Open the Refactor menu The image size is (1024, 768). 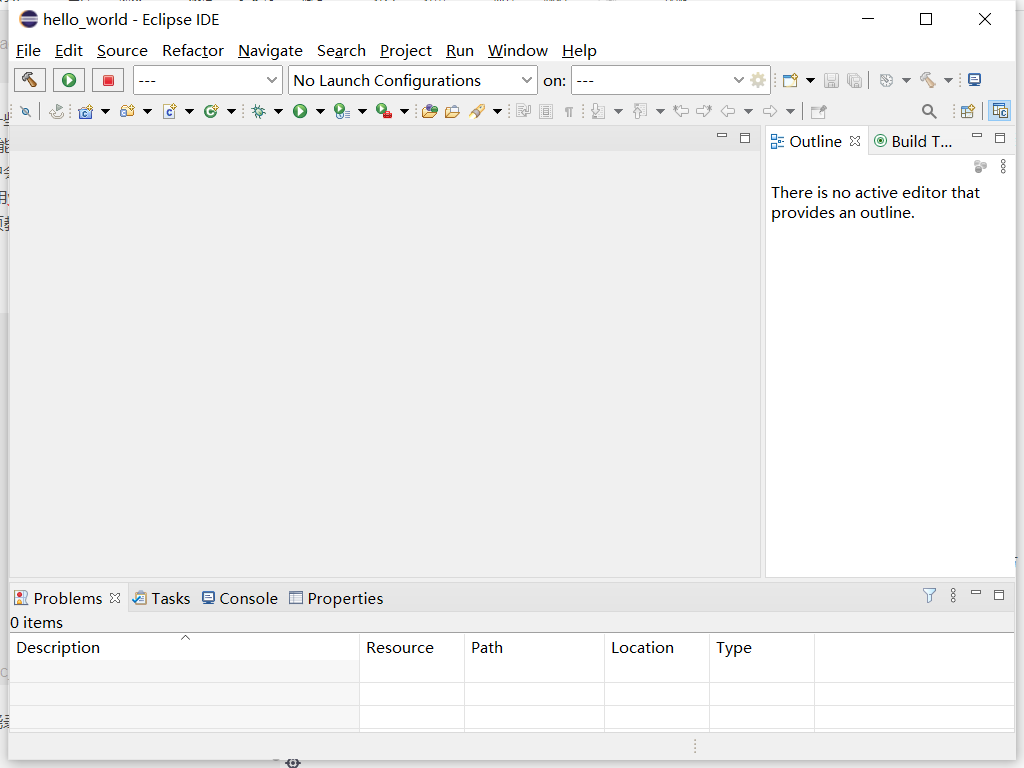pyautogui.click(x=193, y=51)
